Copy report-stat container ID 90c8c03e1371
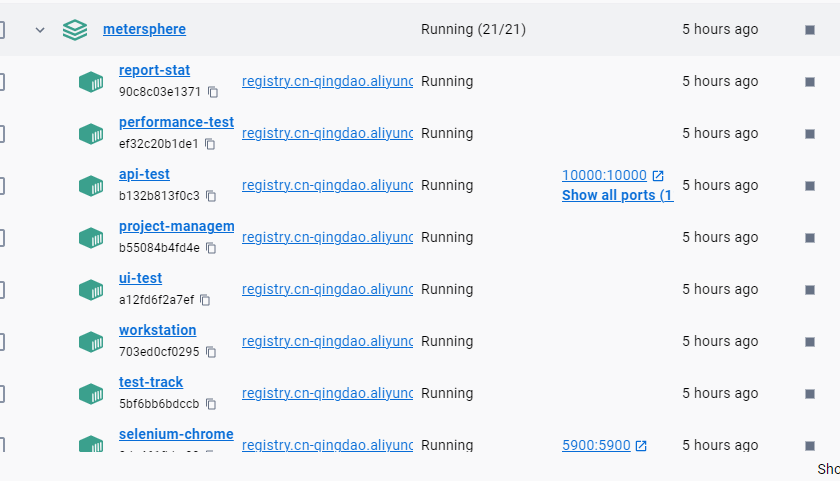 tap(213, 92)
